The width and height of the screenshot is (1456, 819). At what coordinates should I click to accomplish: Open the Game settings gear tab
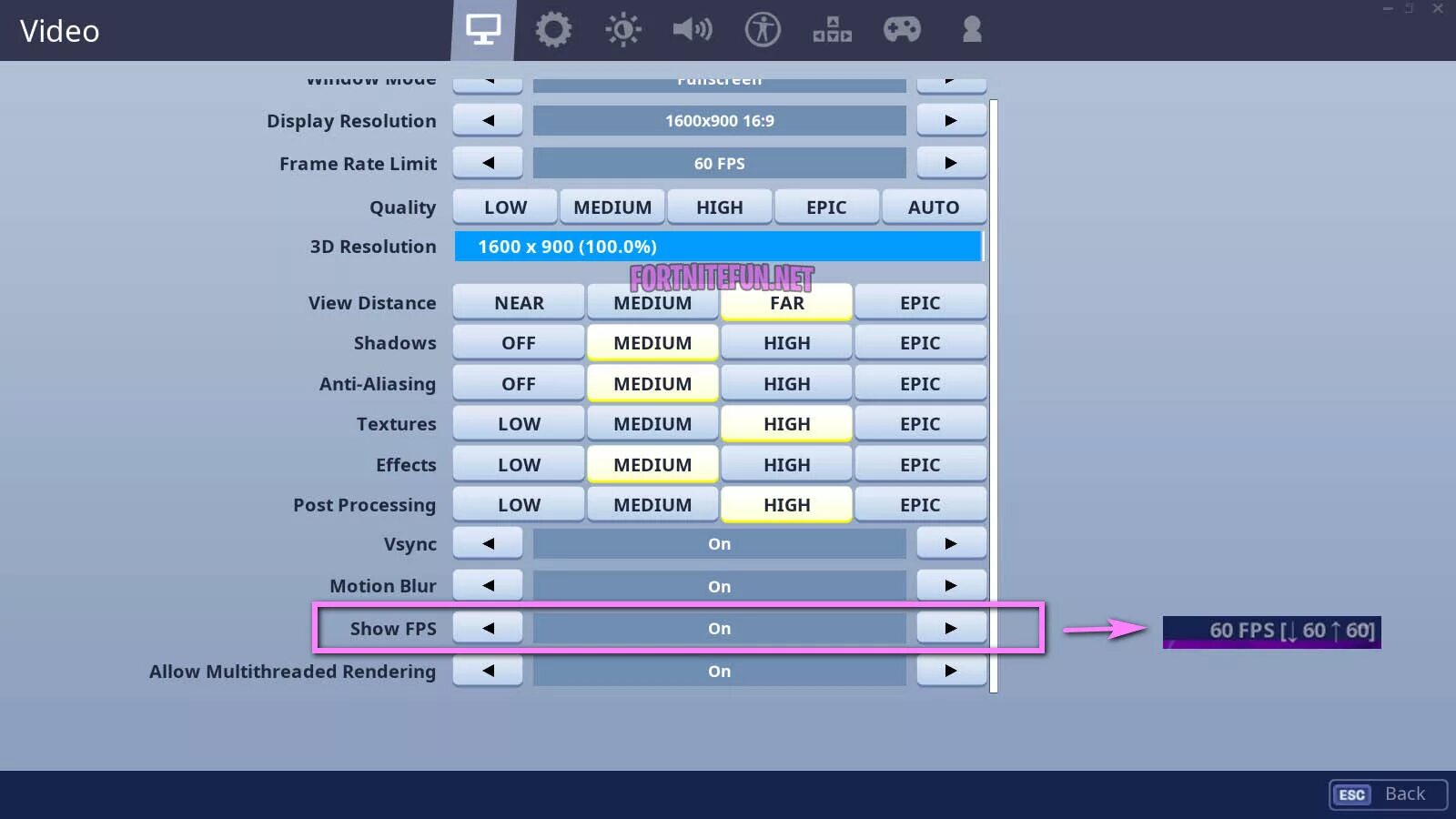(553, 30)
